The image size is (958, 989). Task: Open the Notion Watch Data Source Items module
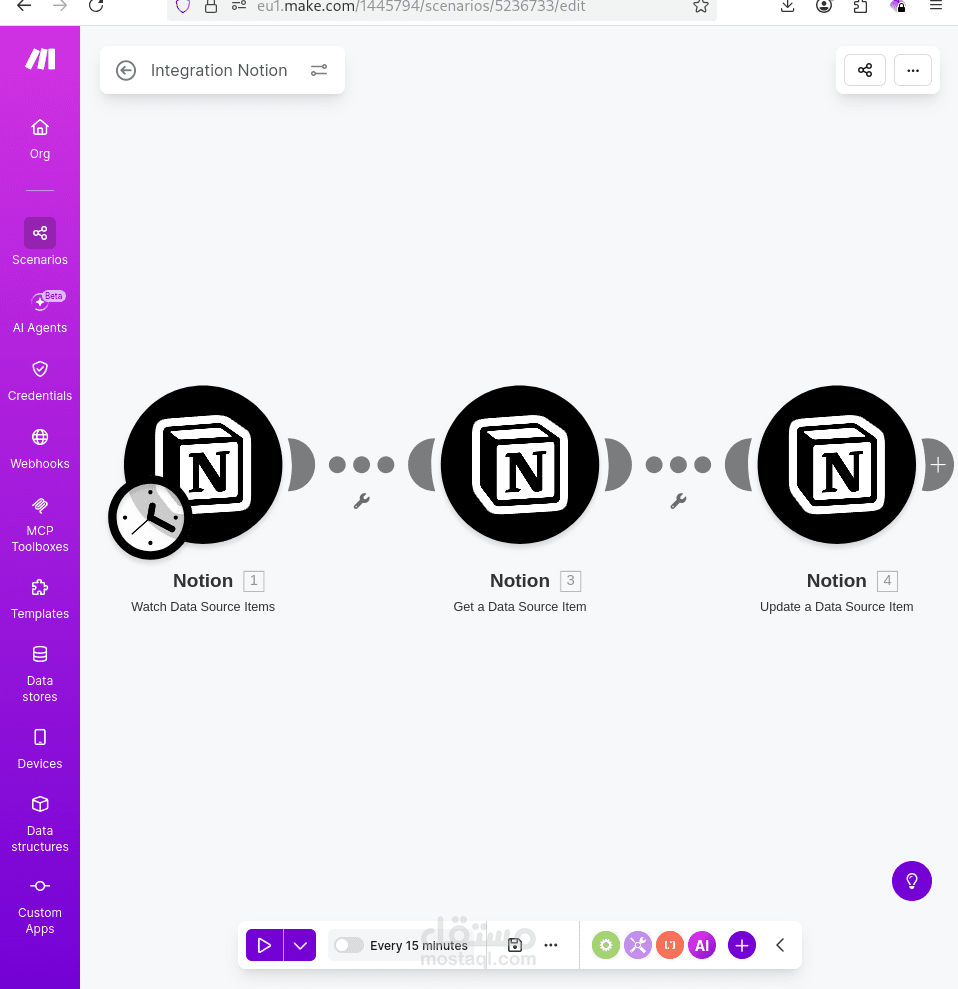[x=203, y=465]
